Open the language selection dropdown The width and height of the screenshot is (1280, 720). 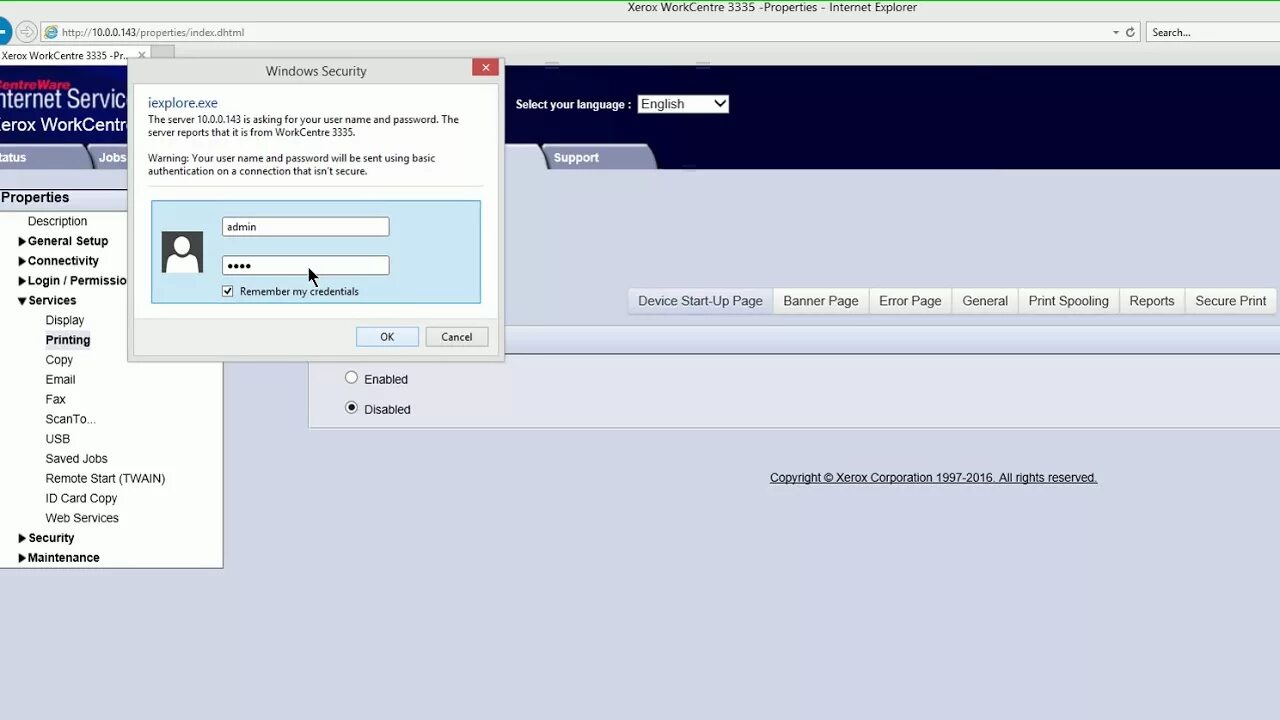point(683,104)
